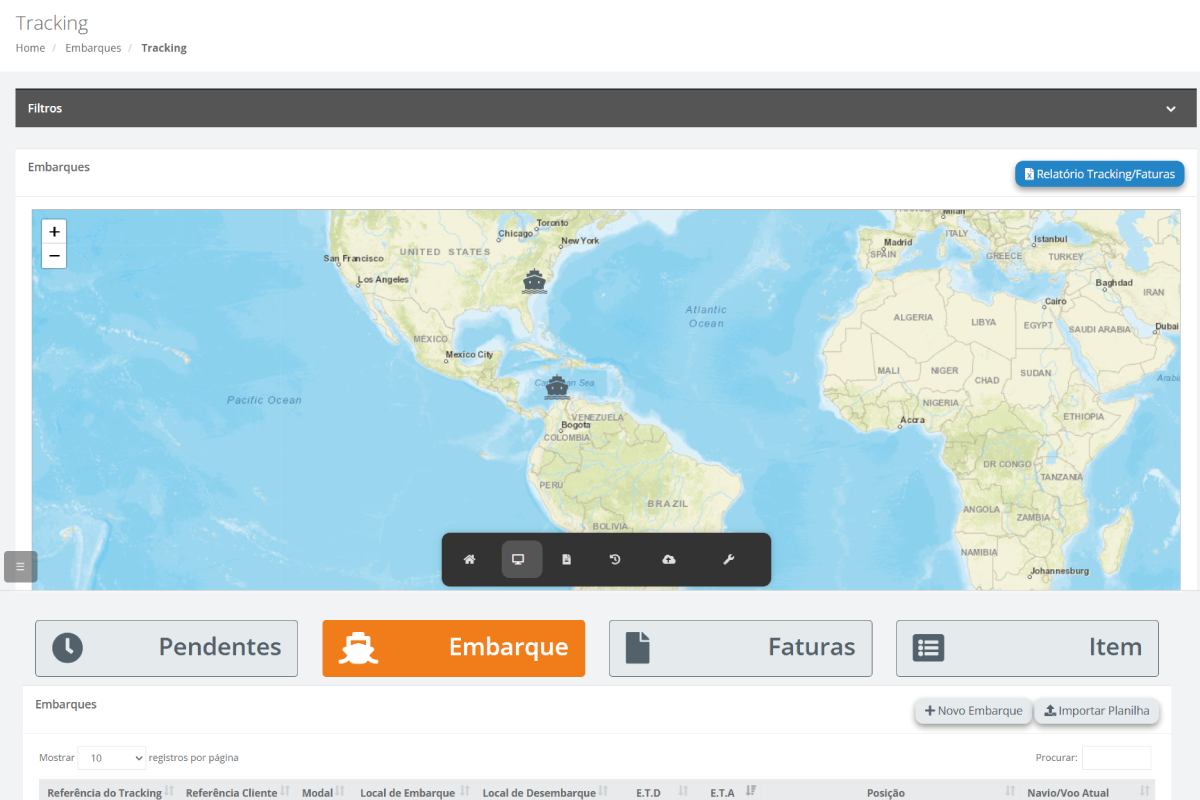The height and width of the screenshot is (800, 1200).
Task: Zoom out on the map
Action: point(54,257)
